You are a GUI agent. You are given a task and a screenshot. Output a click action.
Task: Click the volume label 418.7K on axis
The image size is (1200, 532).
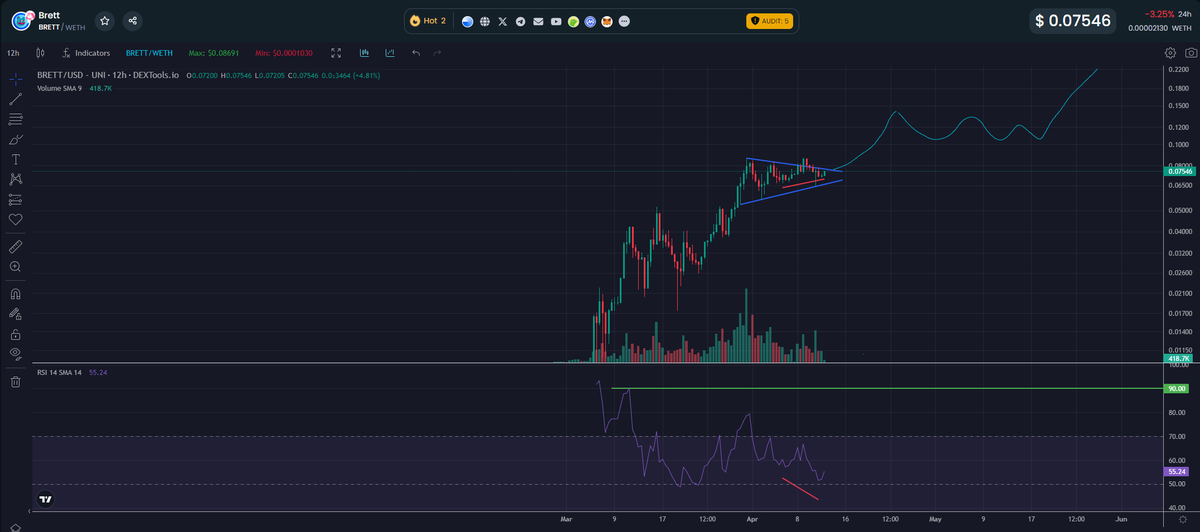1178,358
